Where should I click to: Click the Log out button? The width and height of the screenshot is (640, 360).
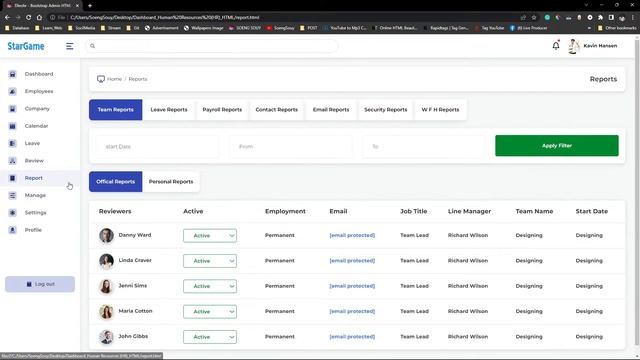point(40,284)
